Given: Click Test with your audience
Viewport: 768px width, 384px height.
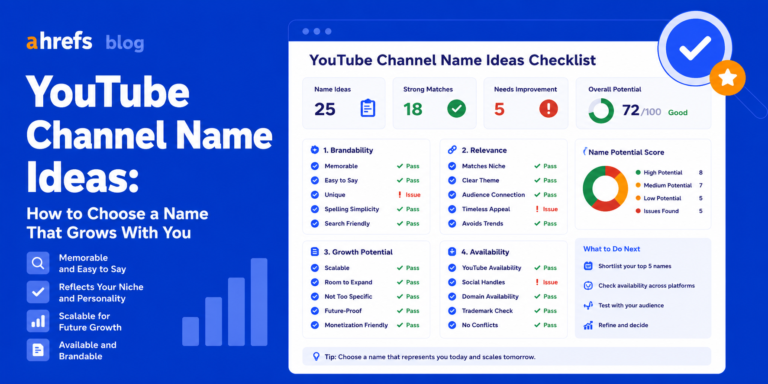Looking at the screenshot, I should pyautogui.click(x=631, y=305).
